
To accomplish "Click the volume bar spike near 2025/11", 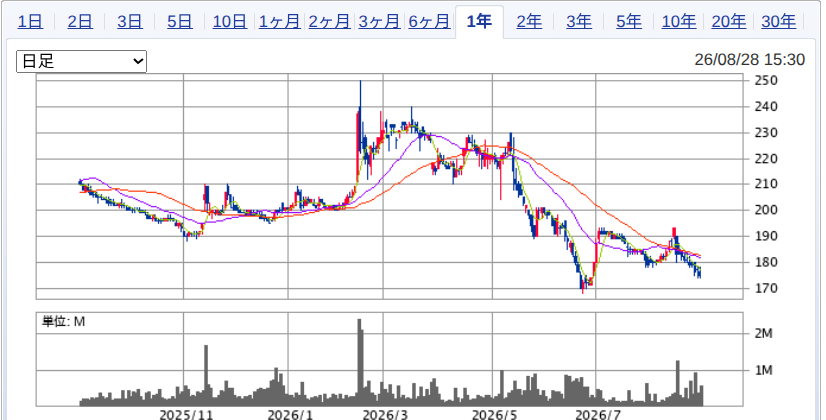I will (x=206, y=376).
